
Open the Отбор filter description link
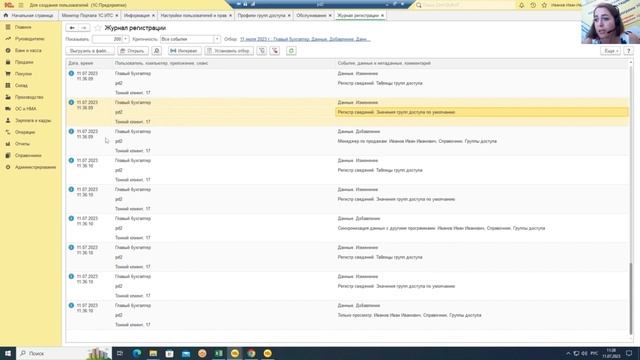[x=305, y=39]
